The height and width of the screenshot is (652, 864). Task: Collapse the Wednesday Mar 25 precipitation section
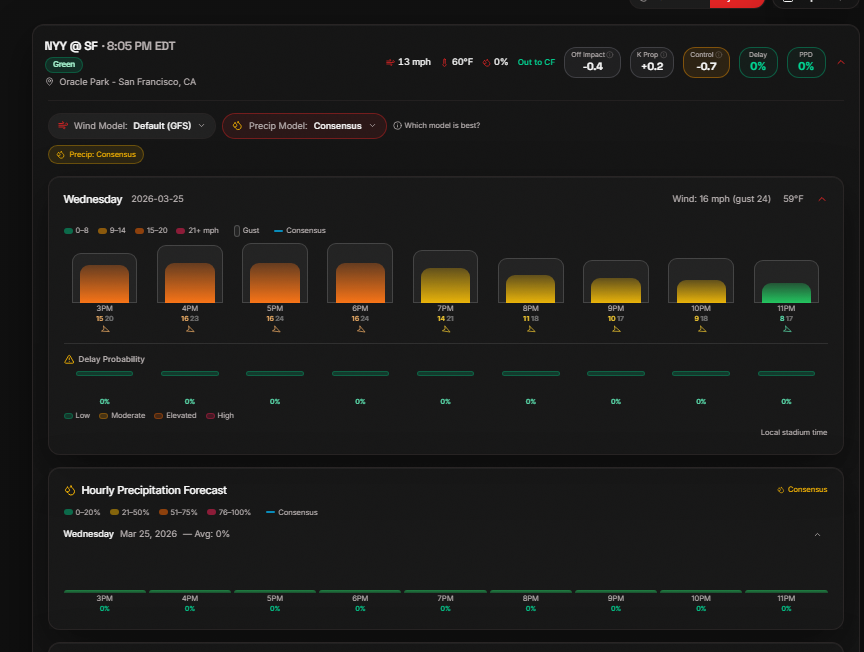point(818,535)
